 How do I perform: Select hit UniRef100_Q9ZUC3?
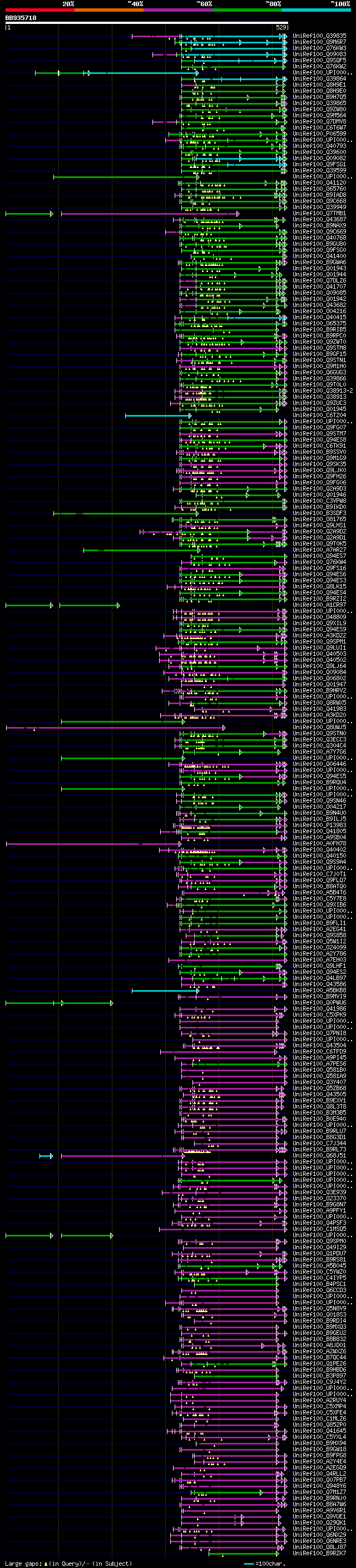(319, 403)
